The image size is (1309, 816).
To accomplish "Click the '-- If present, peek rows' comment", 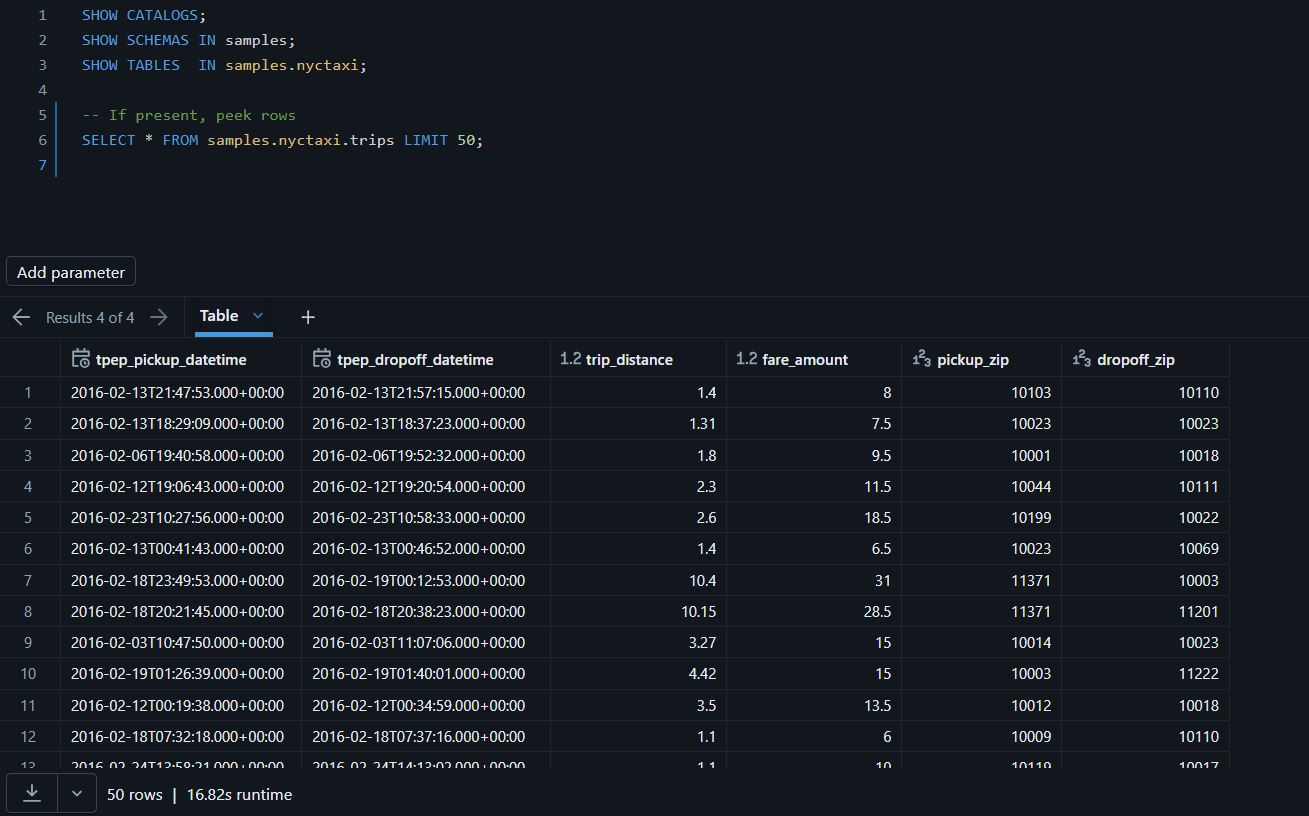I will pyautogui.click(x=189, y=115).
